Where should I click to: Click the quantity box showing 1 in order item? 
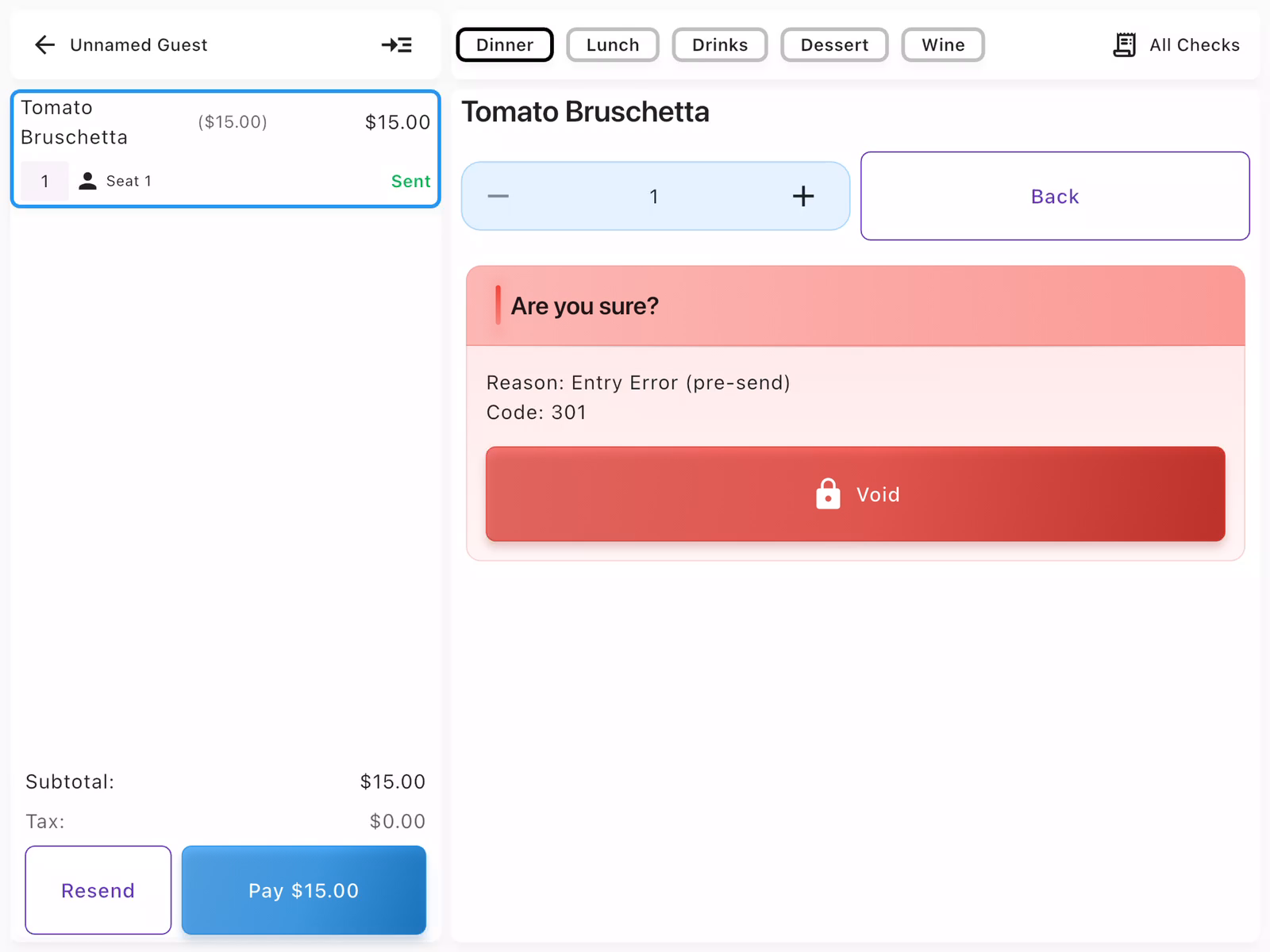pyautogui.click(x=45, y=182)
